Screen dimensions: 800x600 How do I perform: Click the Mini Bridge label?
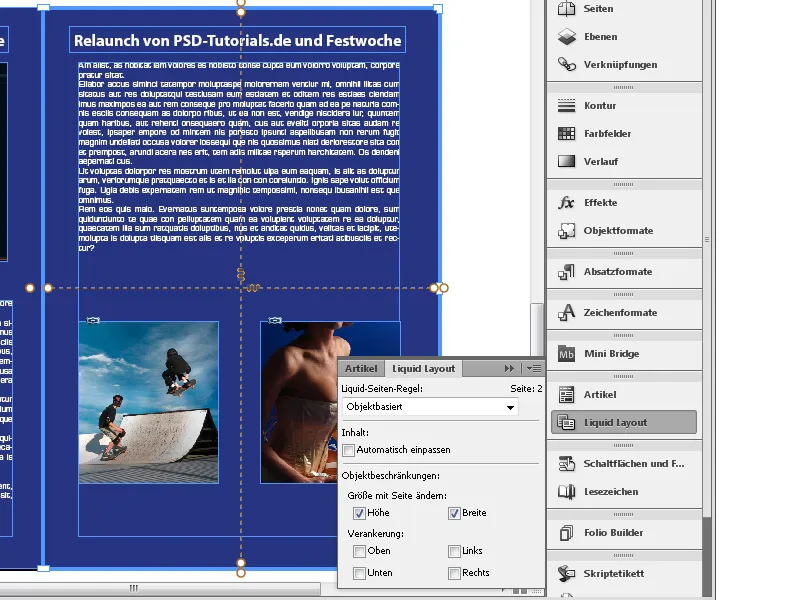[x=611, y=354]
